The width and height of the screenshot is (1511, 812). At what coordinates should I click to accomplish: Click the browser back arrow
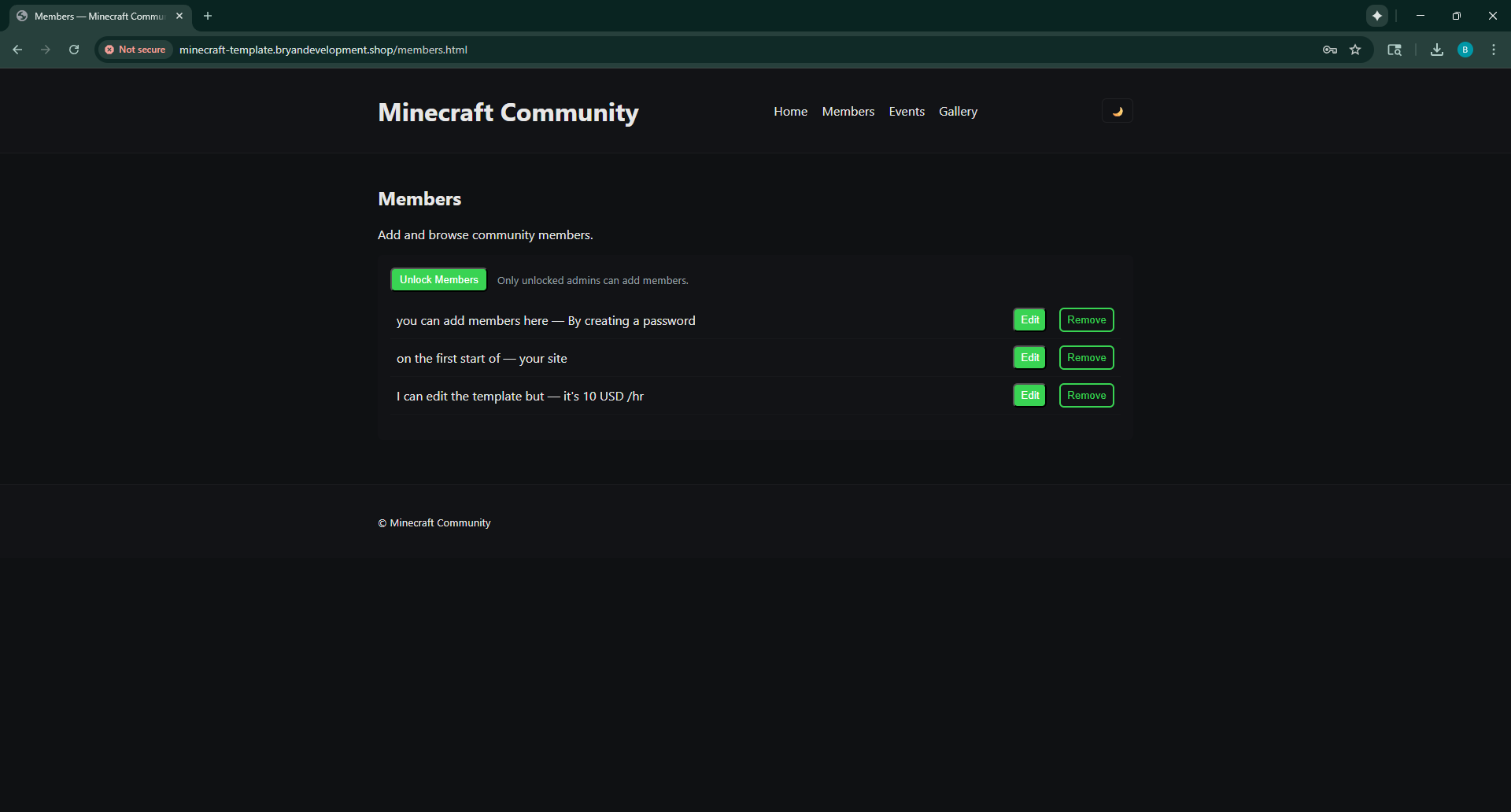(17, 50)
